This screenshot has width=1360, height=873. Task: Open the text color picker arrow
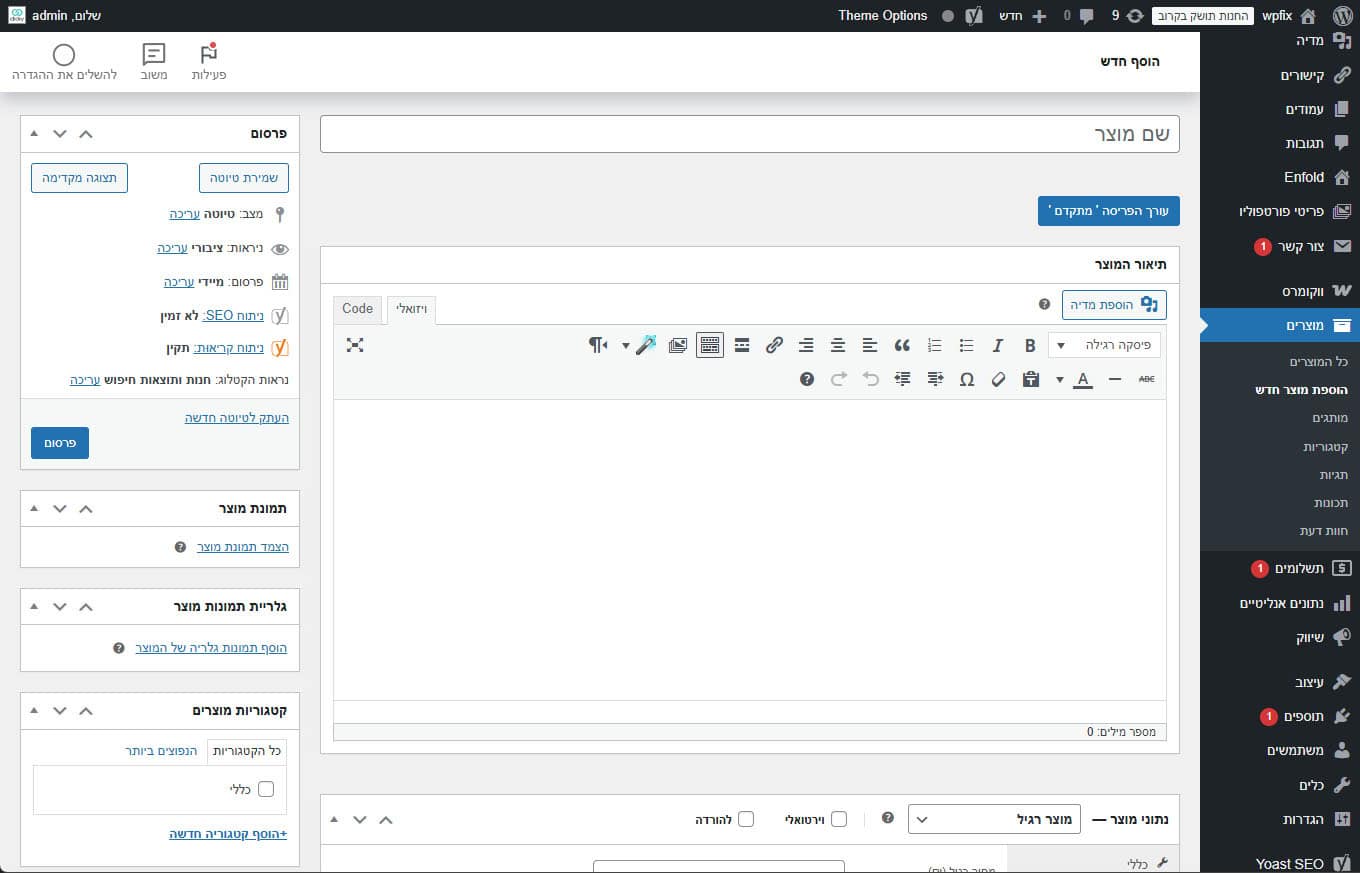click(1059, 380)
